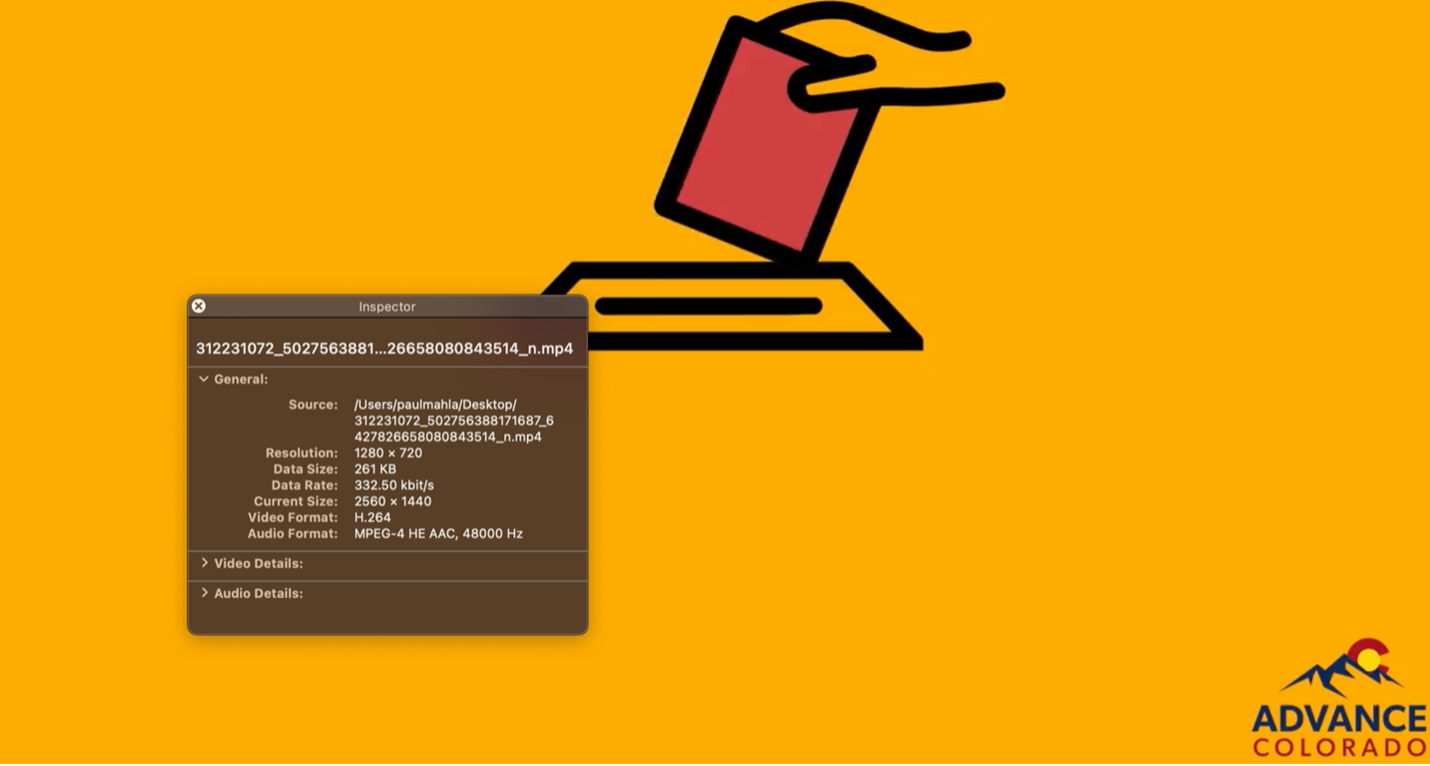1430x766 pixels.
Task: Click the Advance Colorado logo text
Action: (x=1340, y=730)
